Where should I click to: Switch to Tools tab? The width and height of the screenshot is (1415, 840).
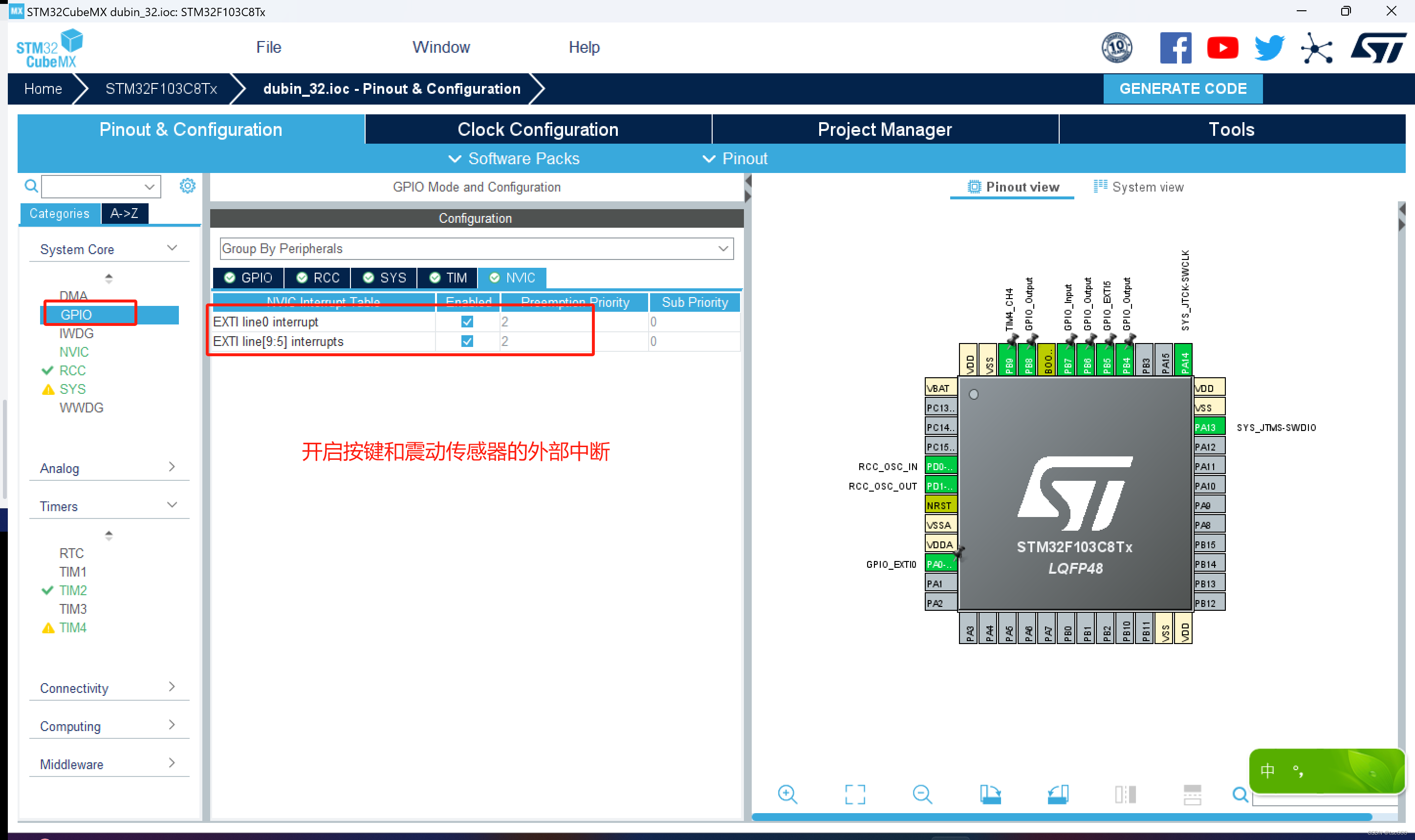click(1232, 129)
